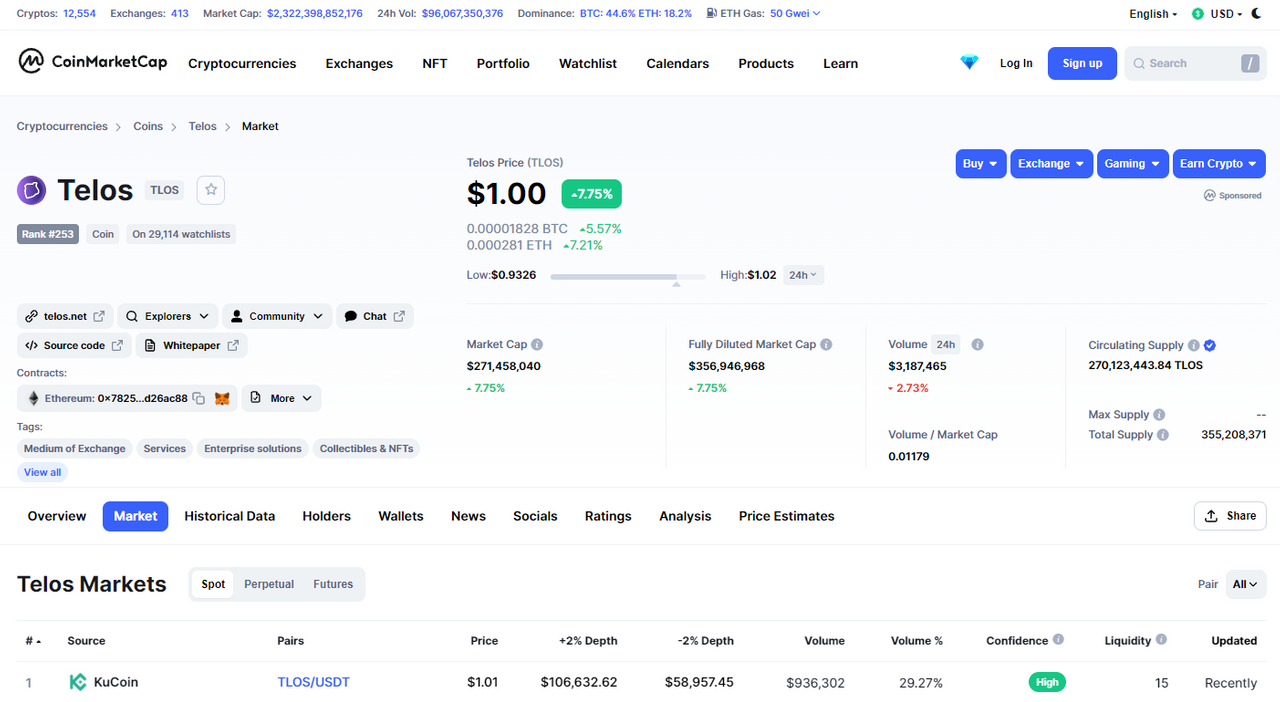The image size is (1280, 702).
Task: Open the Cryptocurrencies nav menu
Action: coord(242,63)
